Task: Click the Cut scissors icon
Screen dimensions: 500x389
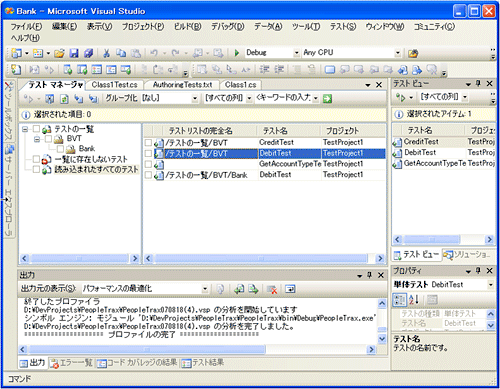Action: (x=106, y=53)
